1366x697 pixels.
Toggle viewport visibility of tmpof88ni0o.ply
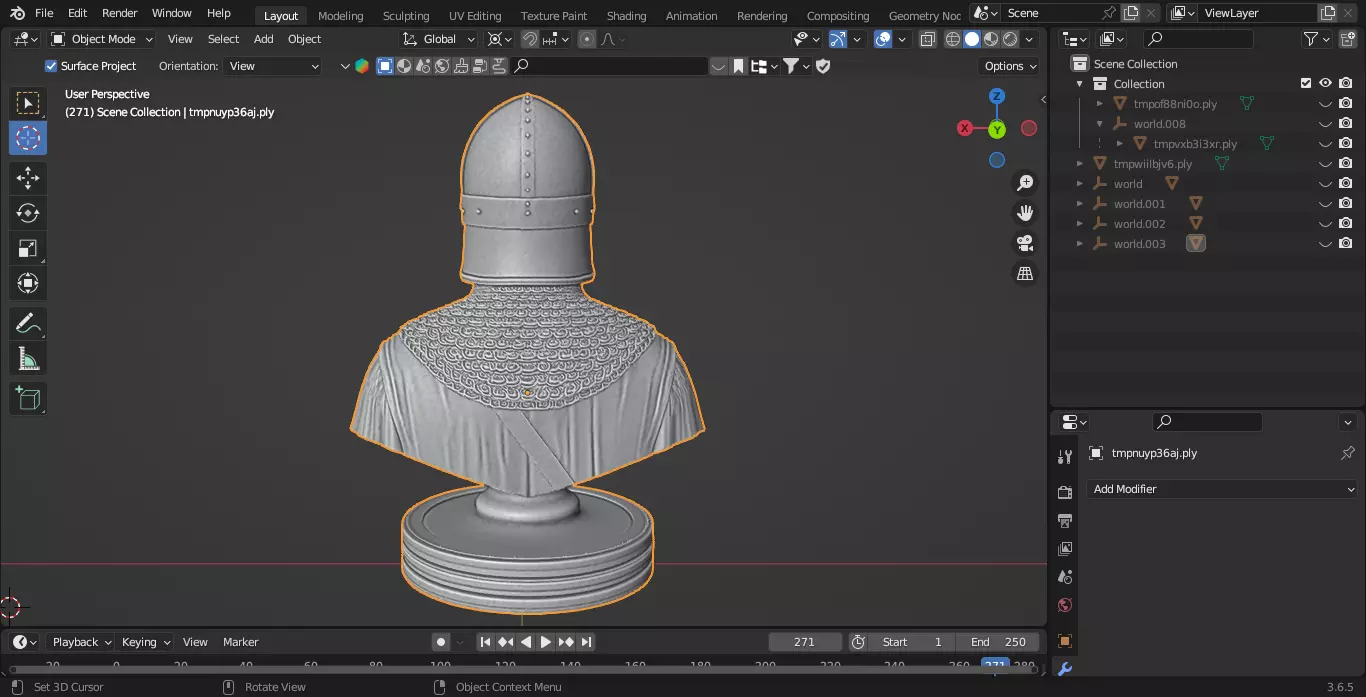pyautogui.click(x=1325, y=103)
